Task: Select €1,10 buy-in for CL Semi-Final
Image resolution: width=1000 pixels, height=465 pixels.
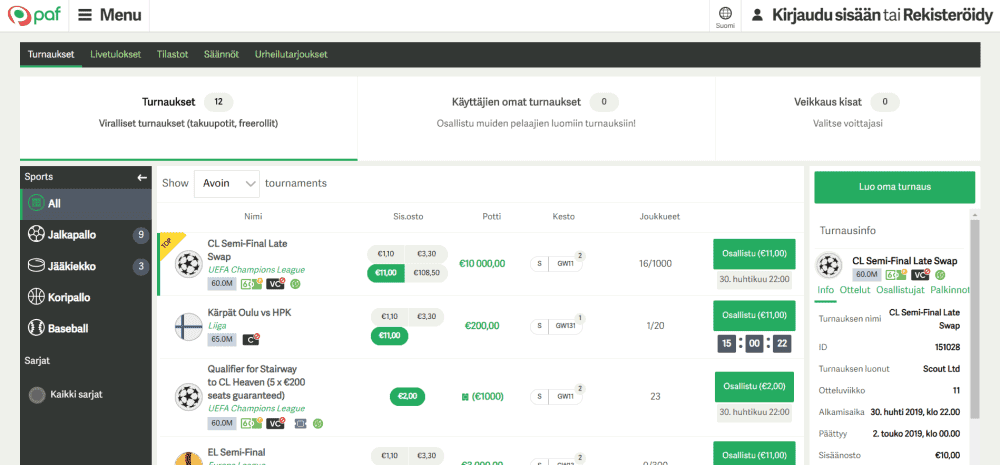Action: coord(386,254)
